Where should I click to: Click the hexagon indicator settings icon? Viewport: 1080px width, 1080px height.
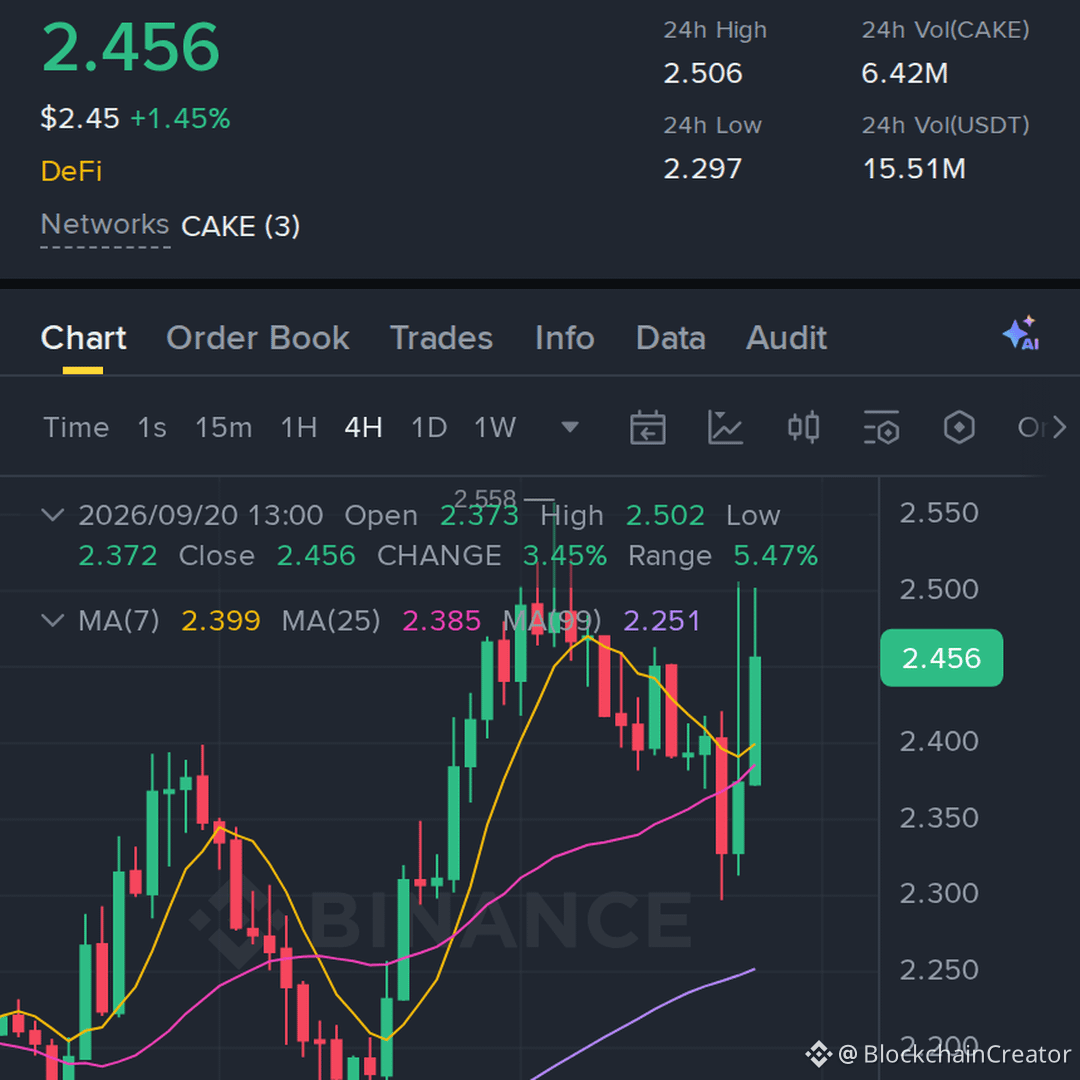point(959,428)
